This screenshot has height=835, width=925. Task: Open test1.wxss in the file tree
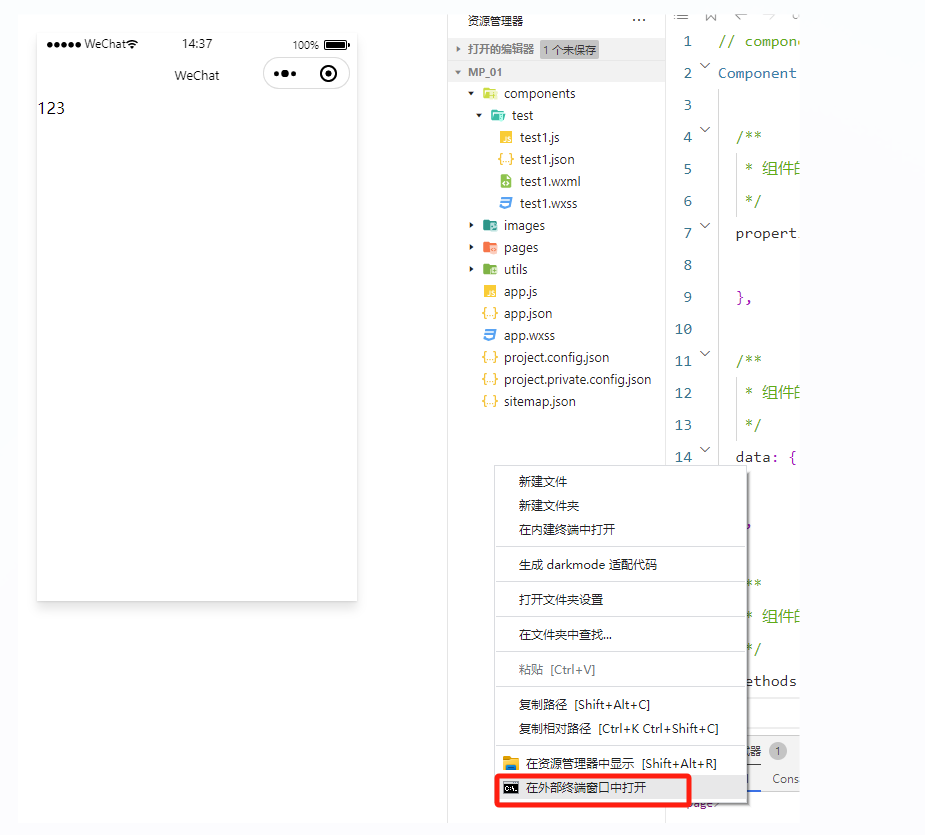click(548, 203)
